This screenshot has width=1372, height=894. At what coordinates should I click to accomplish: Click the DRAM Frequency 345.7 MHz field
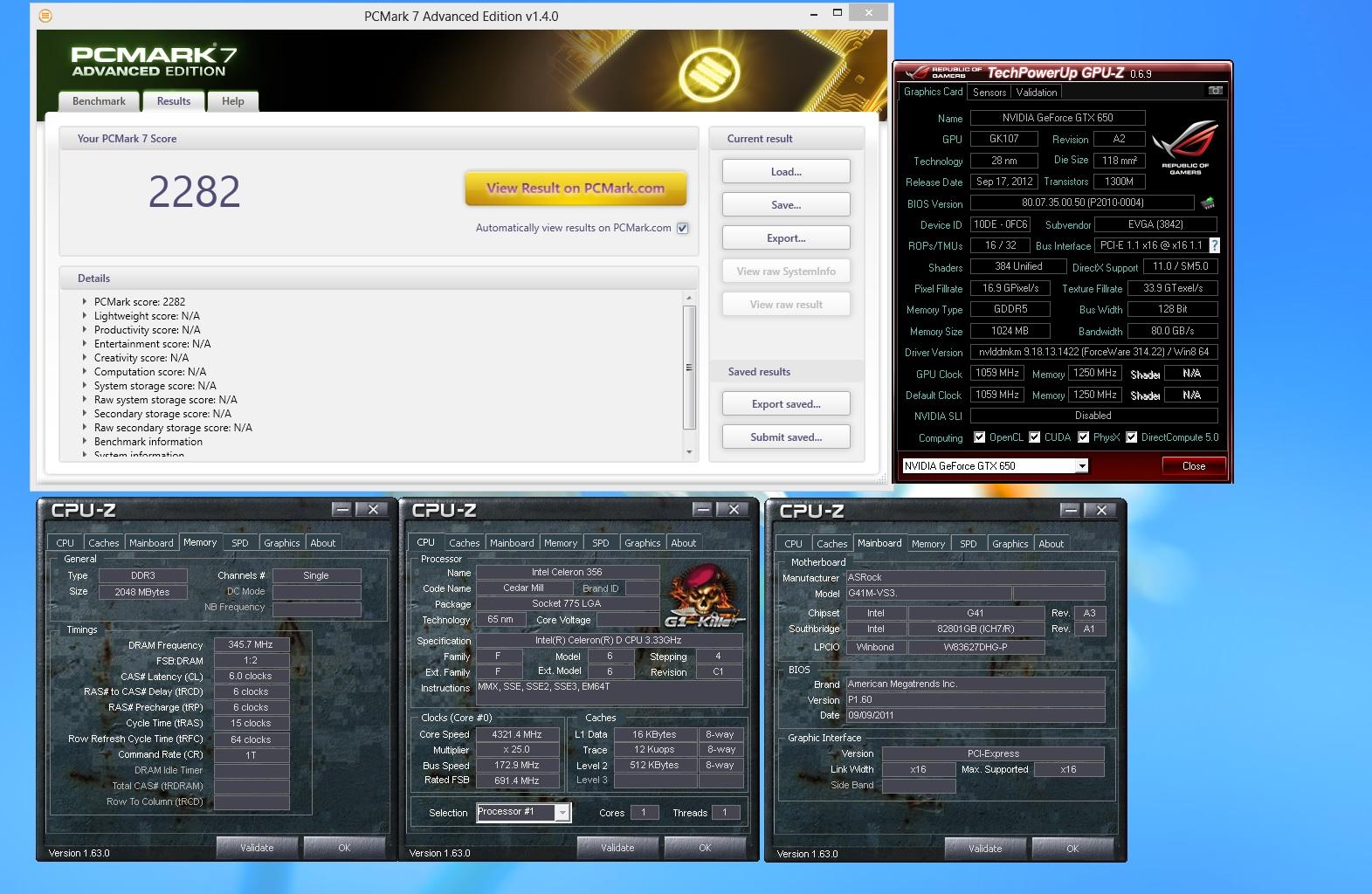click(252, 645)
